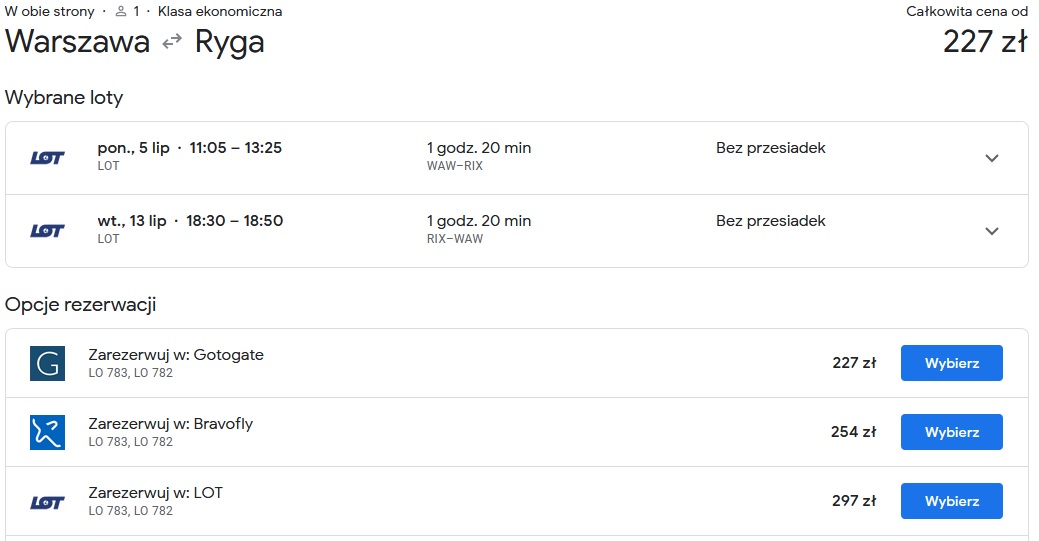Screen dimensions: 1039x541
Task: Click the Klasa ekonomiczna label
Action: 220,11
